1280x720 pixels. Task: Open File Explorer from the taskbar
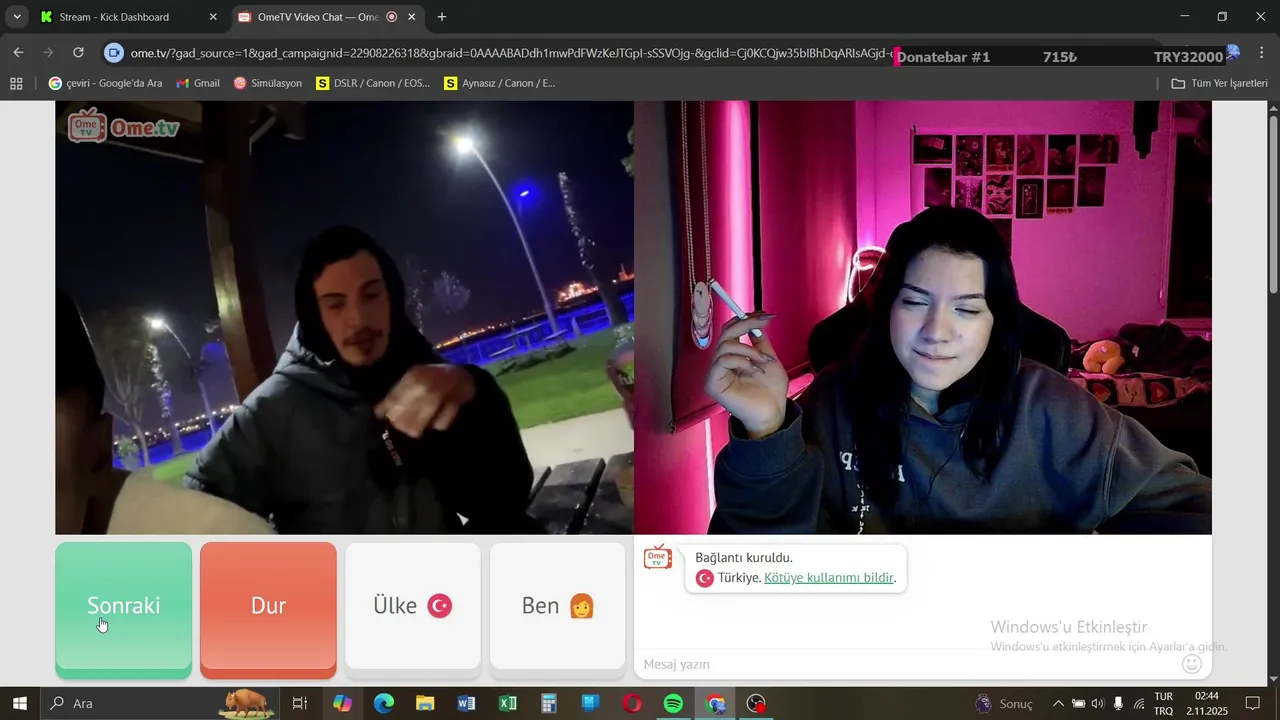coord(425,703)
